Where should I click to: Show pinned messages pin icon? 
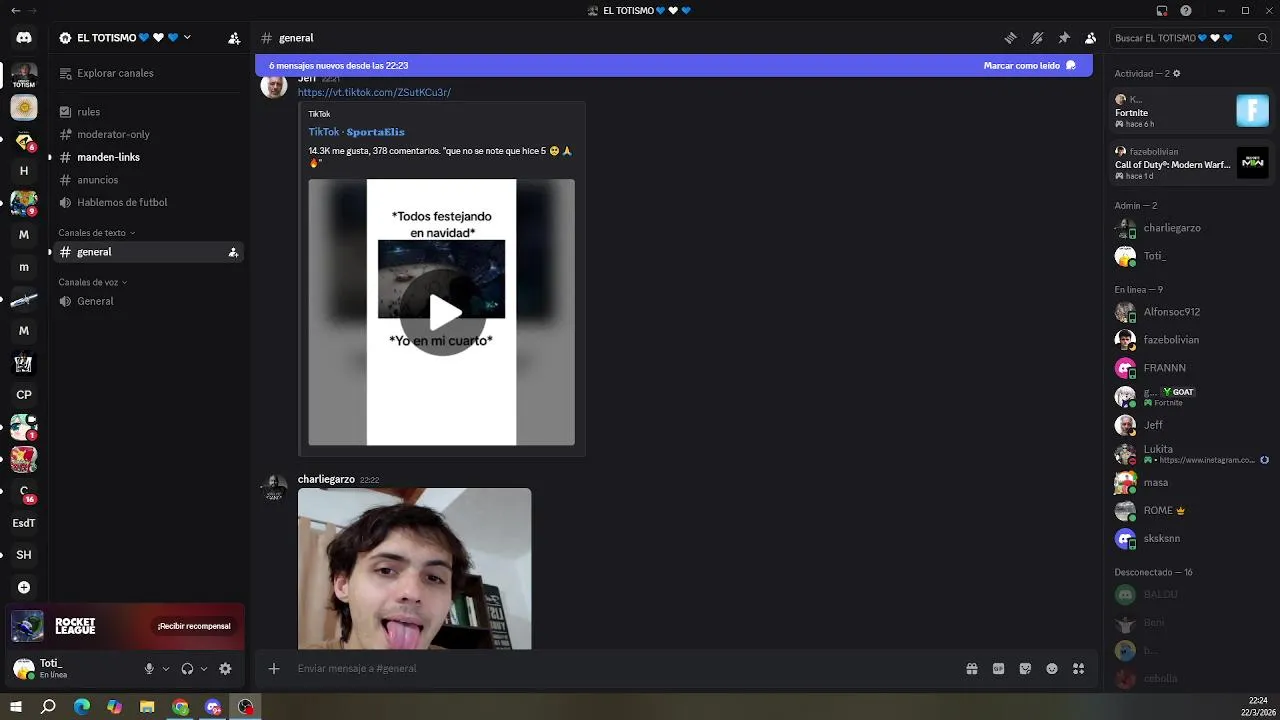(1064, 38)
